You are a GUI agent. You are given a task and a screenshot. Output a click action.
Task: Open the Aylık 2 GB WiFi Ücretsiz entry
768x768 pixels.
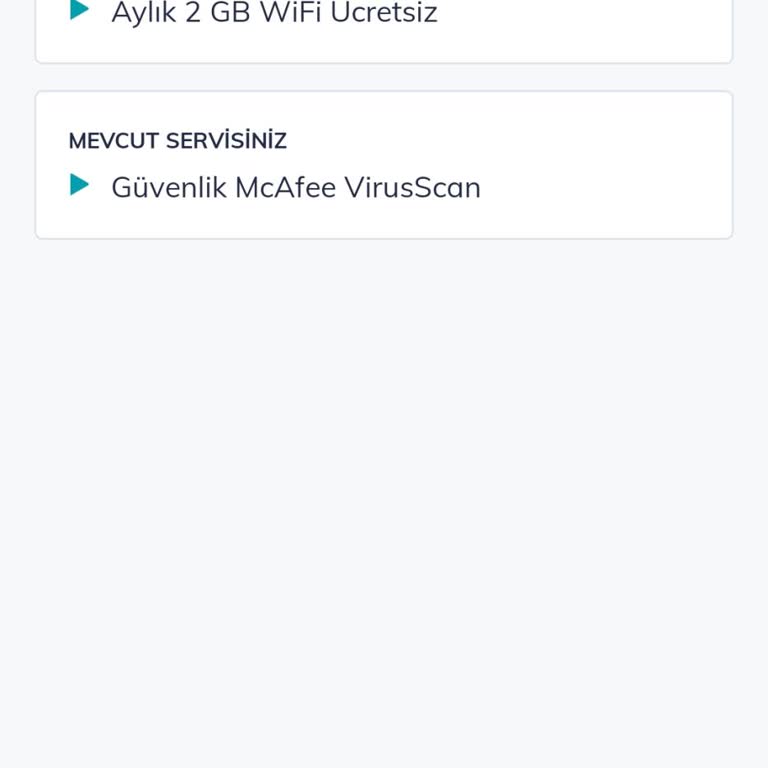[x=274, y=13]
